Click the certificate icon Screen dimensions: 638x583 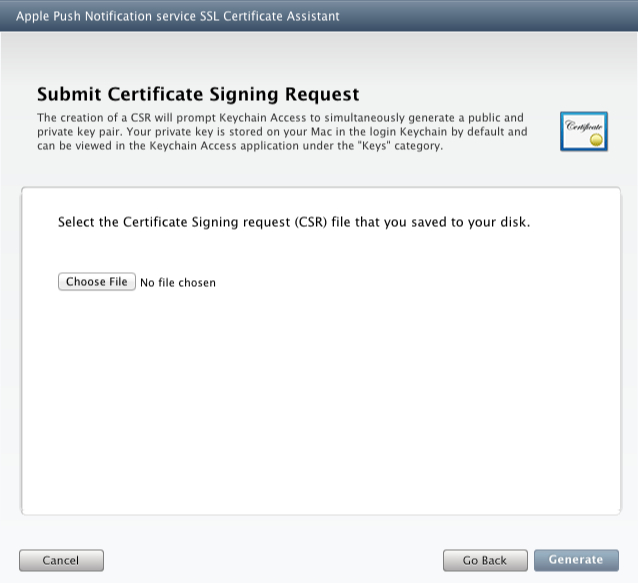tap(582, 131)
